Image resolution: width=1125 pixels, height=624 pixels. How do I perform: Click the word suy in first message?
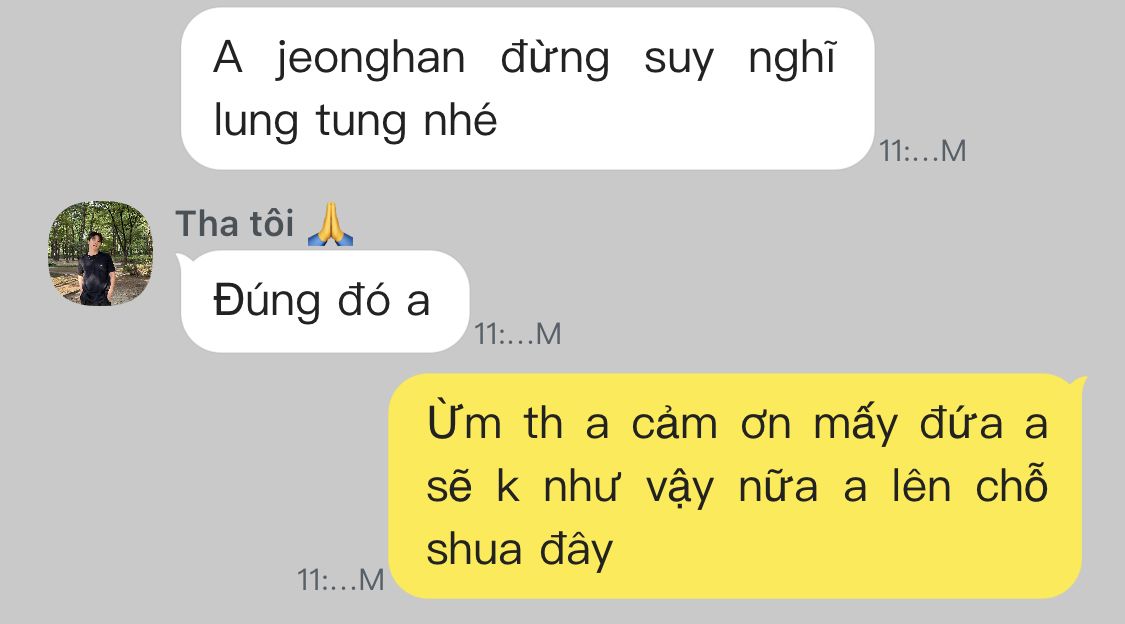(679, 60)
